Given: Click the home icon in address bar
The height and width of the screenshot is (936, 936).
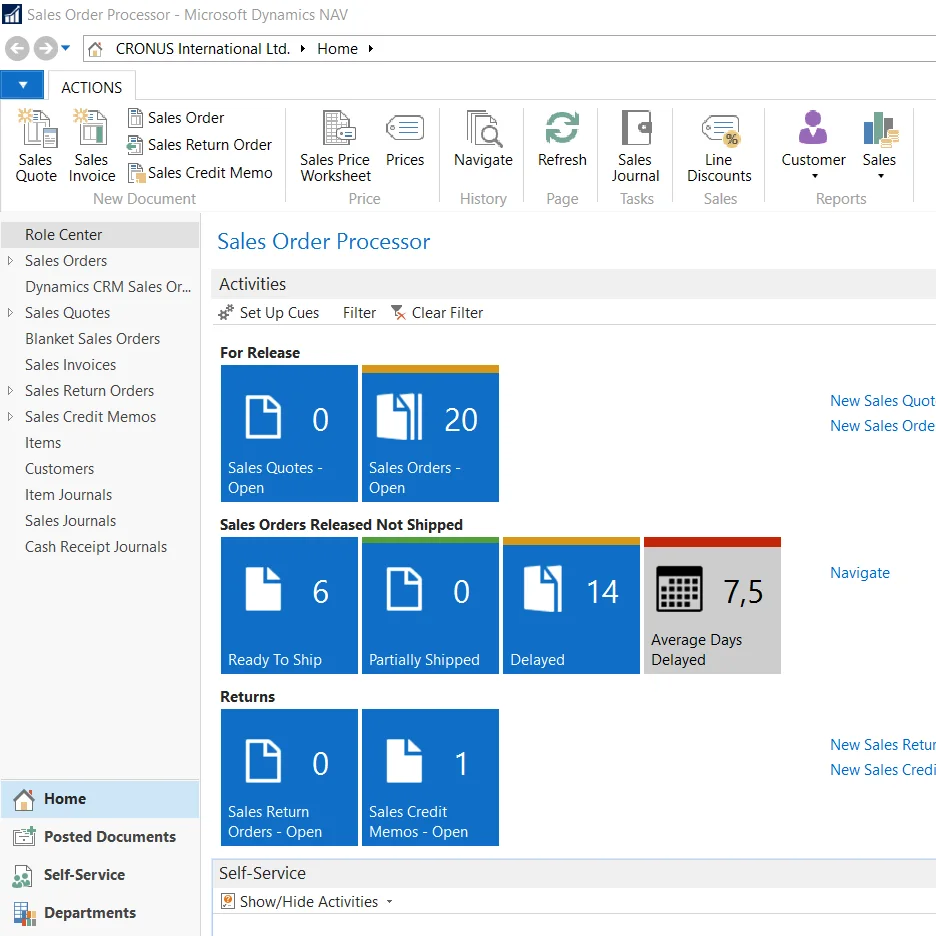Looking at the screenshot, I should click(96, 49).
